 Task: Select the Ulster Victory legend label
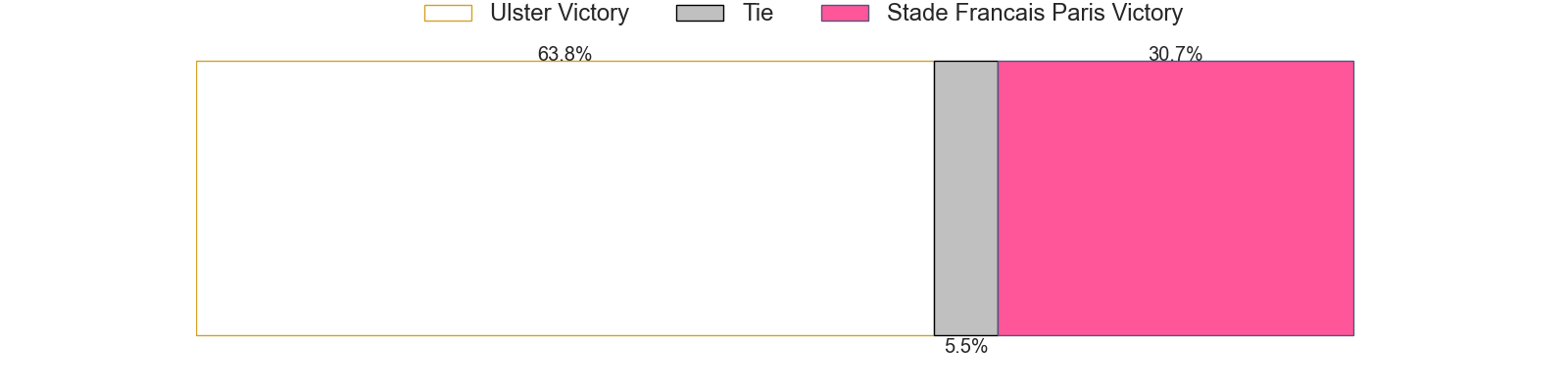(559, 14)
